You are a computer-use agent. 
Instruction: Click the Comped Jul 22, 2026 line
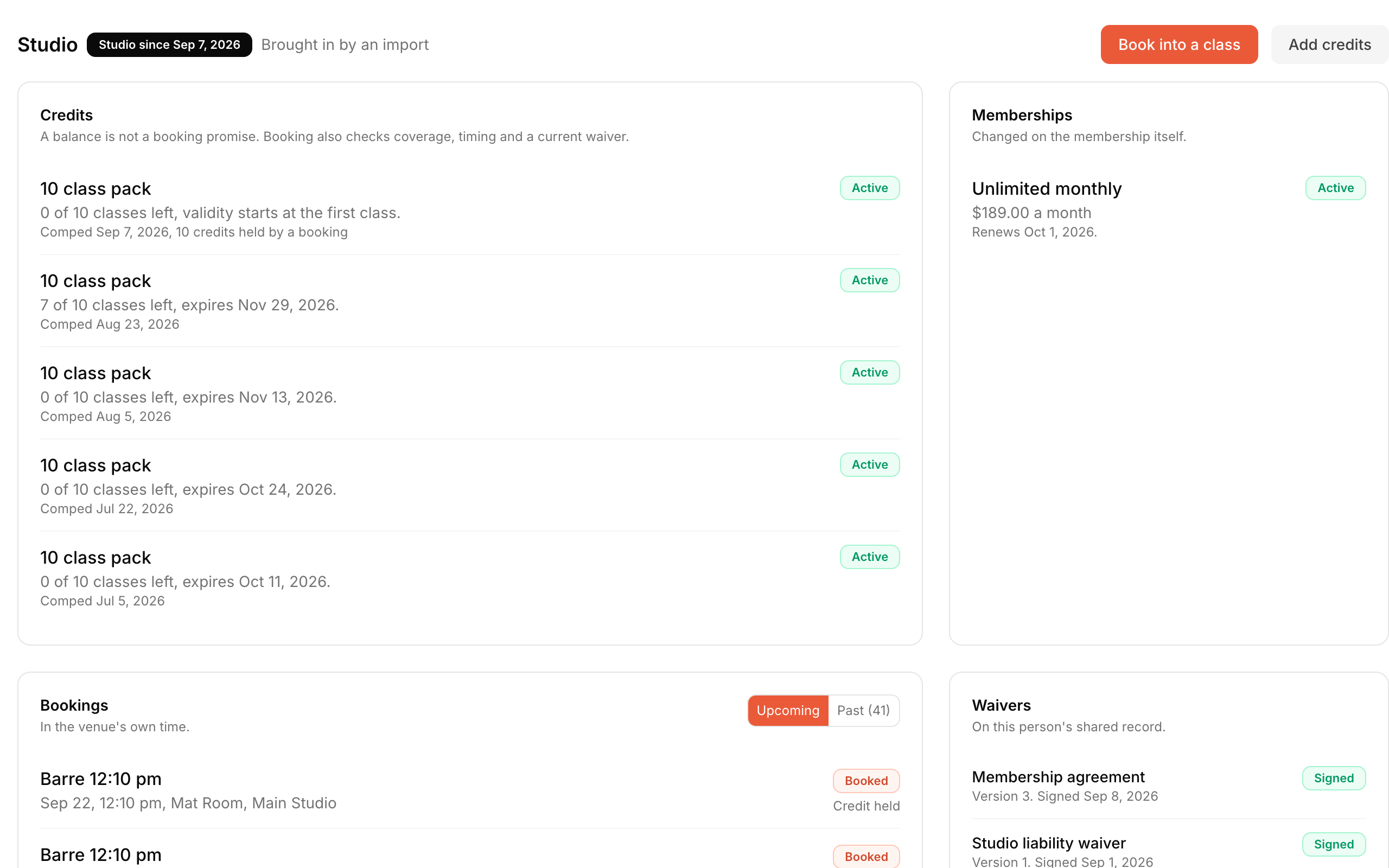(x=107, y=509)
